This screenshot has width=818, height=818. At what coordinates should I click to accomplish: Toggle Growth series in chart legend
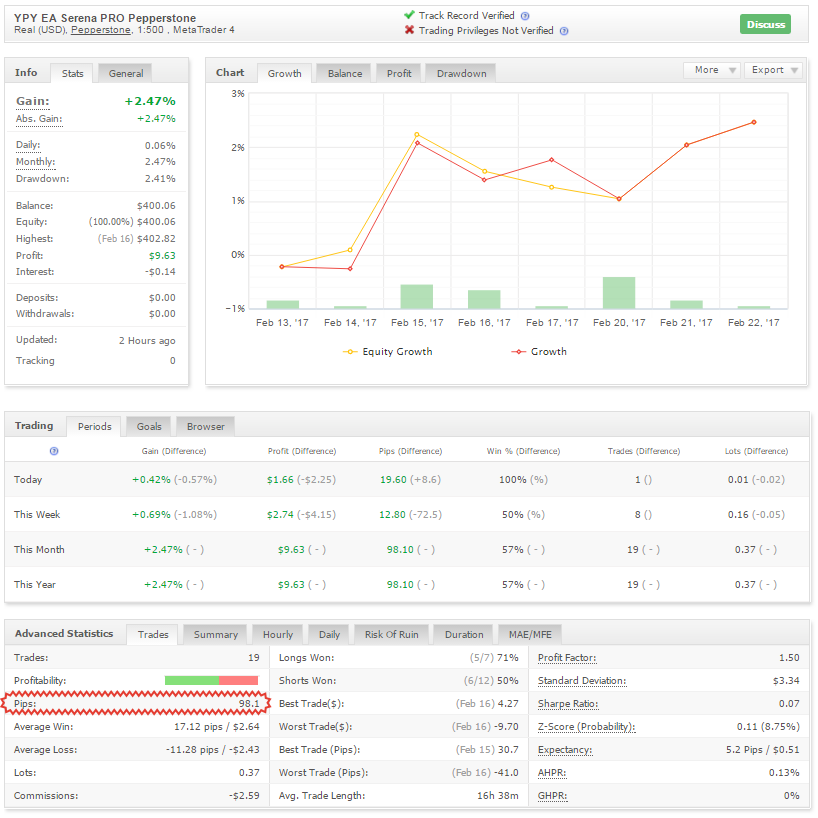pos(539,352)
